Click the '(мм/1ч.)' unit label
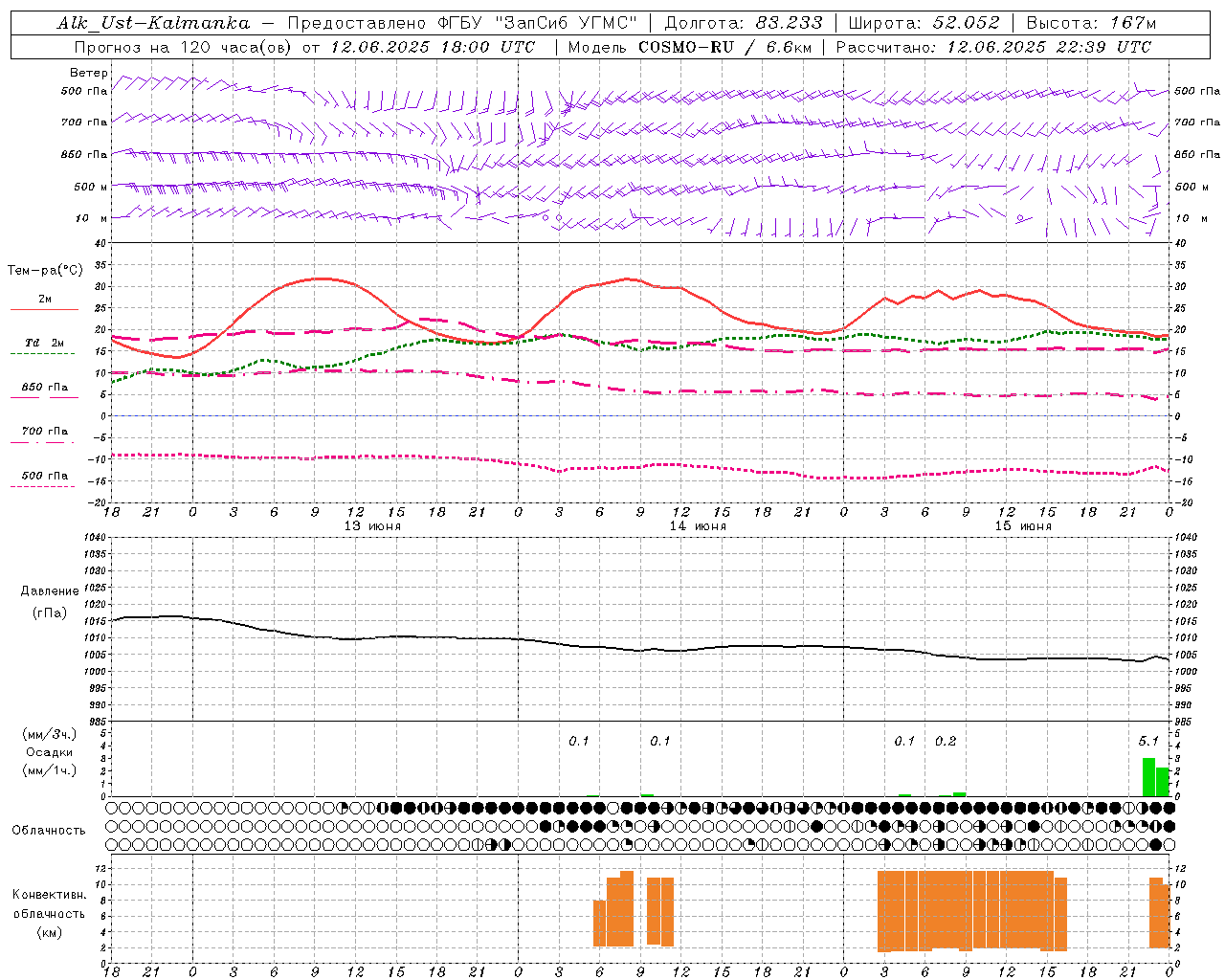Viewport: 1225px width, 980px height. tap(49, 770)
